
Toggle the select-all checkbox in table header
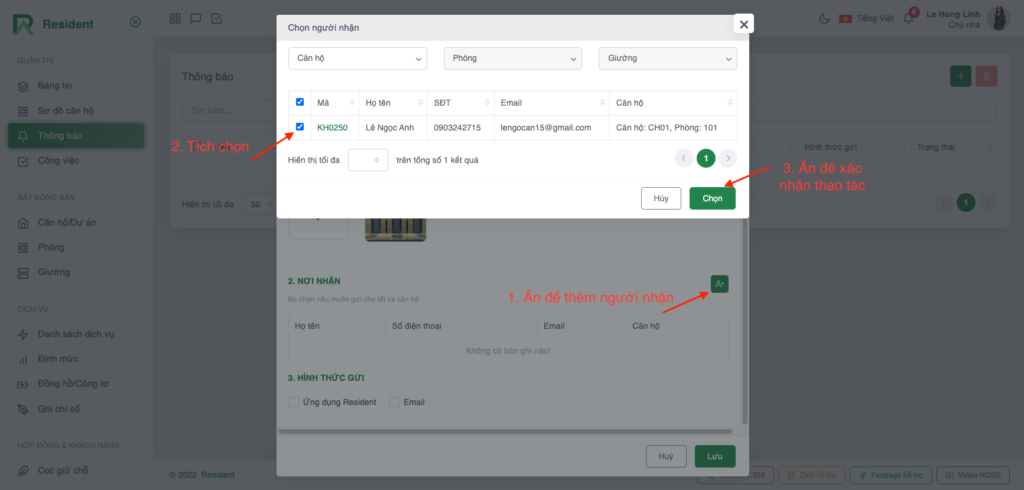click(300, 102)
